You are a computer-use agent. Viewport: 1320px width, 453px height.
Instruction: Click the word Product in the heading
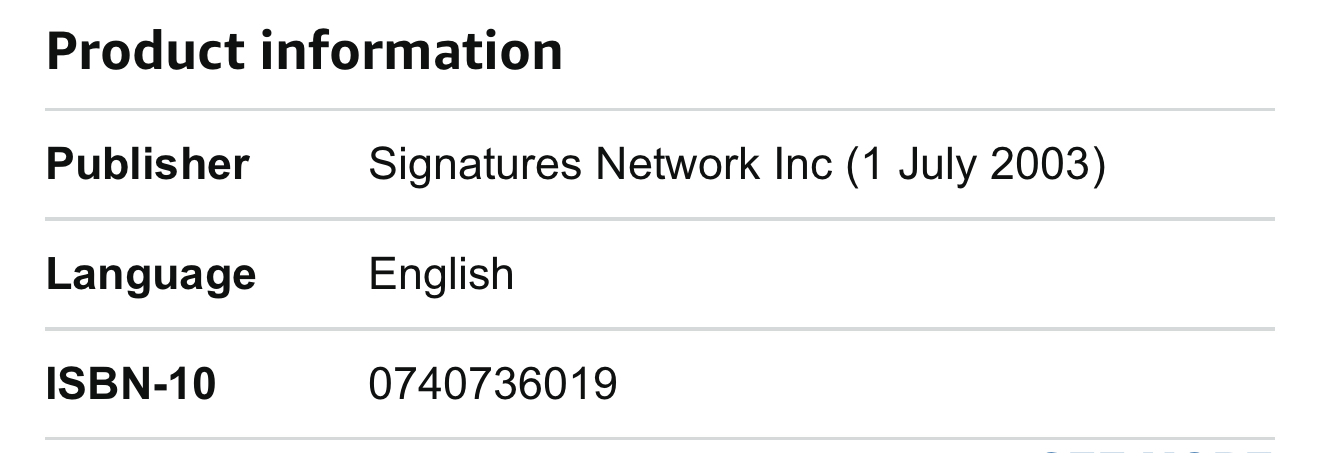point(144,52)
